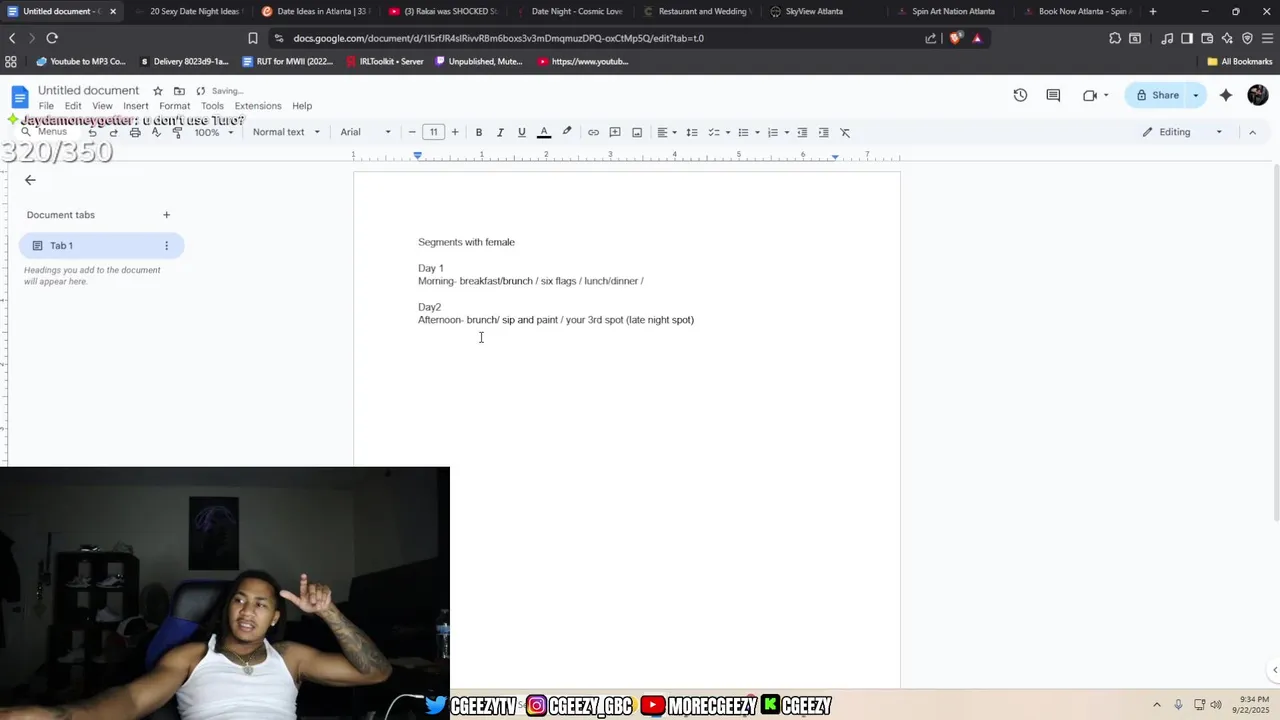Click the Untitled document title
The height and width of the screenshot is (720, 1280).
(88, 91)
